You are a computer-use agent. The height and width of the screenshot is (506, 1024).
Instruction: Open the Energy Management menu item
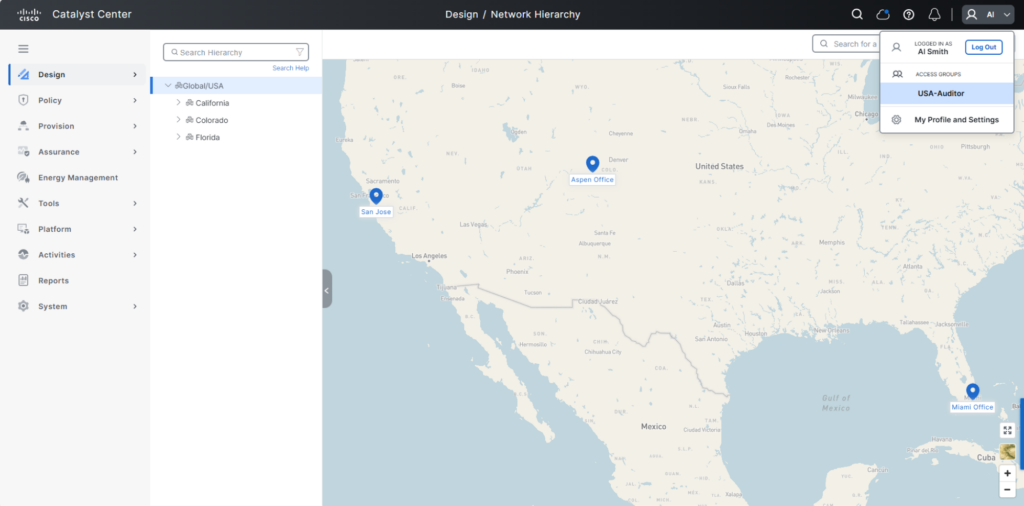coord(77,178)
